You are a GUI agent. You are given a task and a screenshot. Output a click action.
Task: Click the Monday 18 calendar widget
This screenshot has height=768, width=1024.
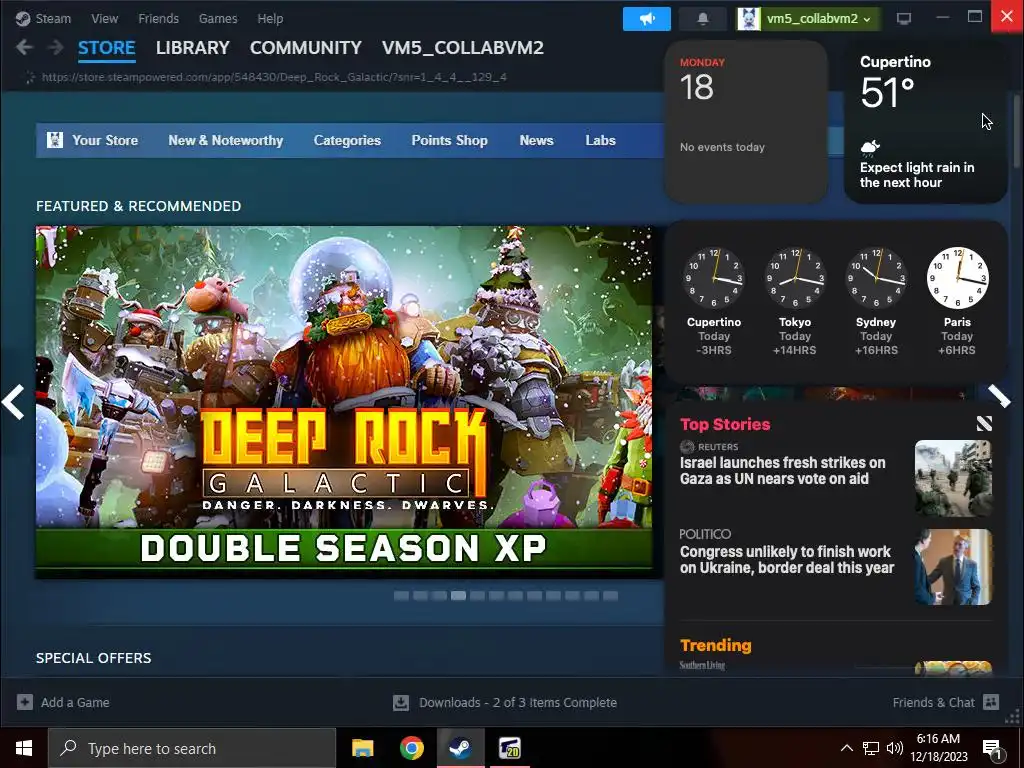746,122
